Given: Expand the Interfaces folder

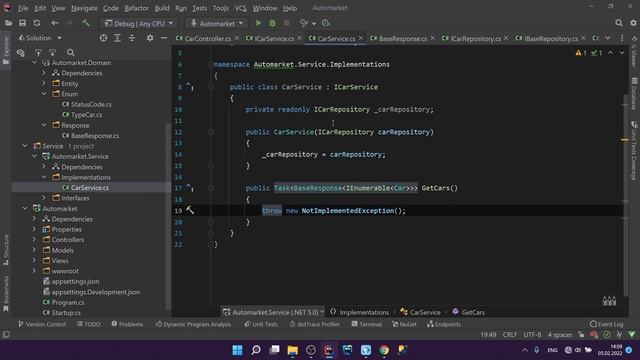Looking at the screenshot, I should (x=44, y=198).
